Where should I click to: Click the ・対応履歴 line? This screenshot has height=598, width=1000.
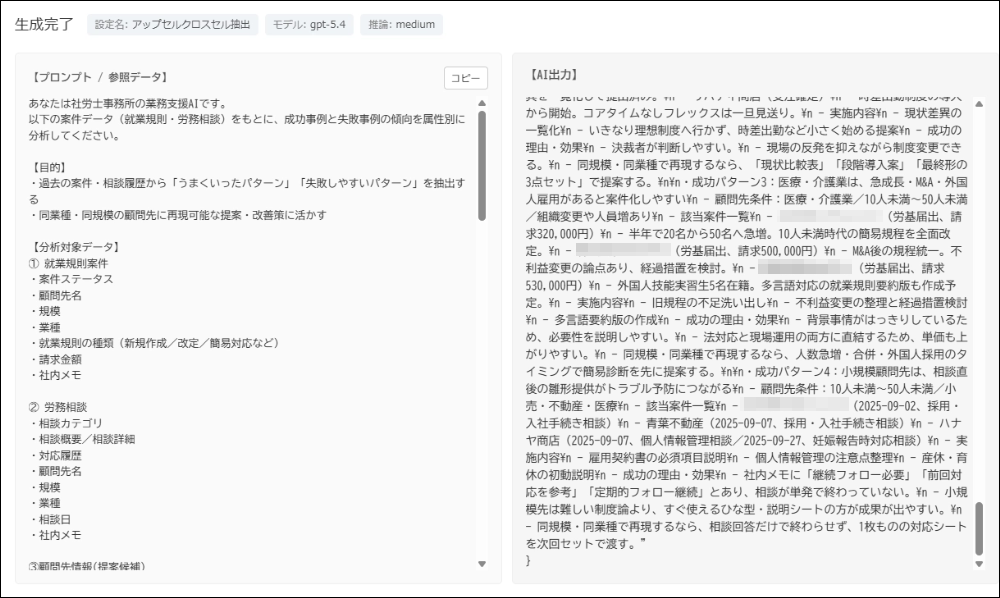point(55,456)
